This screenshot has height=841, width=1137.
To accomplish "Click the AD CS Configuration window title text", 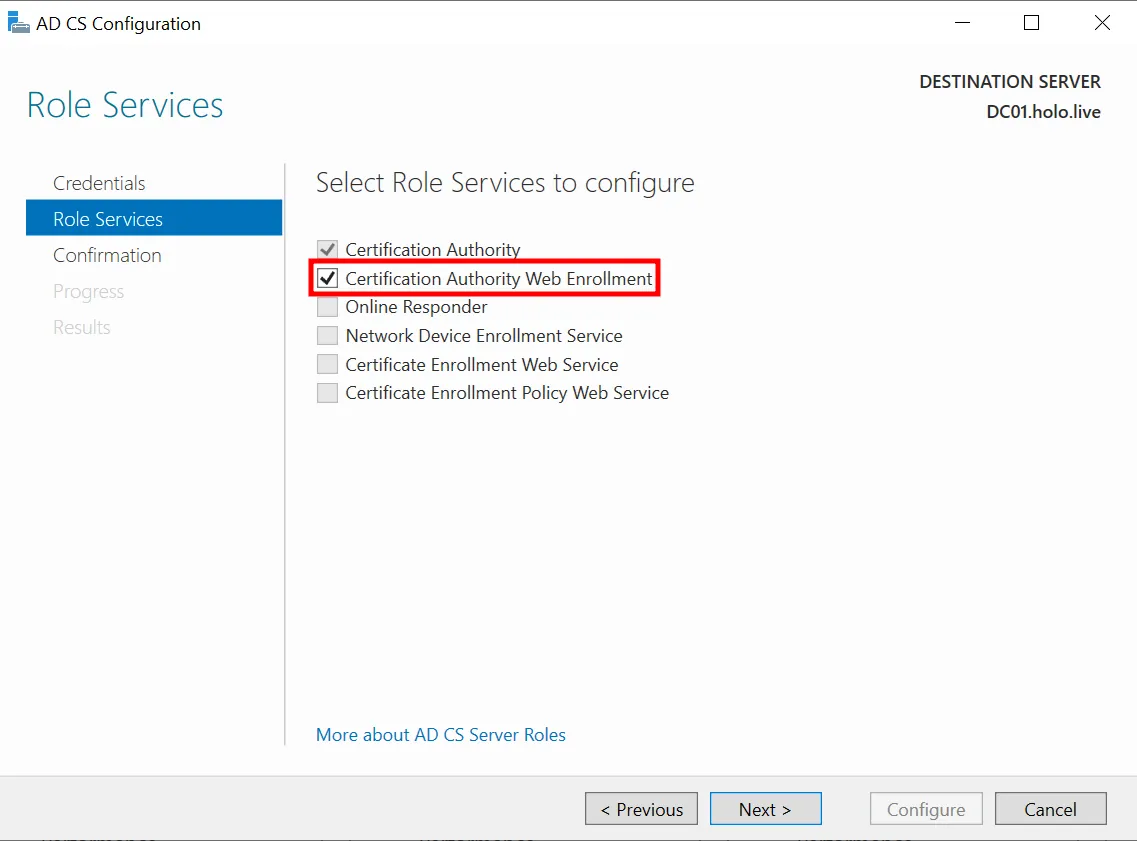I will pos(118,24).
